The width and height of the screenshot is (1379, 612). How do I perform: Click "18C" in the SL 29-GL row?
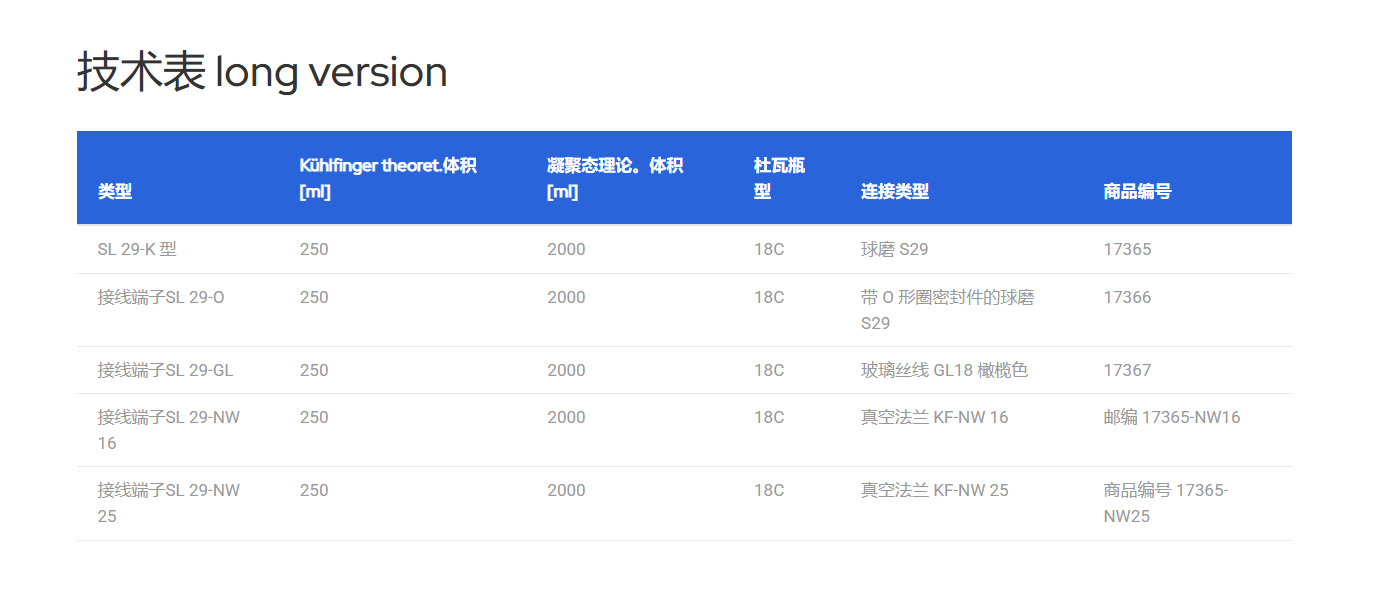[x=769, y=370]
